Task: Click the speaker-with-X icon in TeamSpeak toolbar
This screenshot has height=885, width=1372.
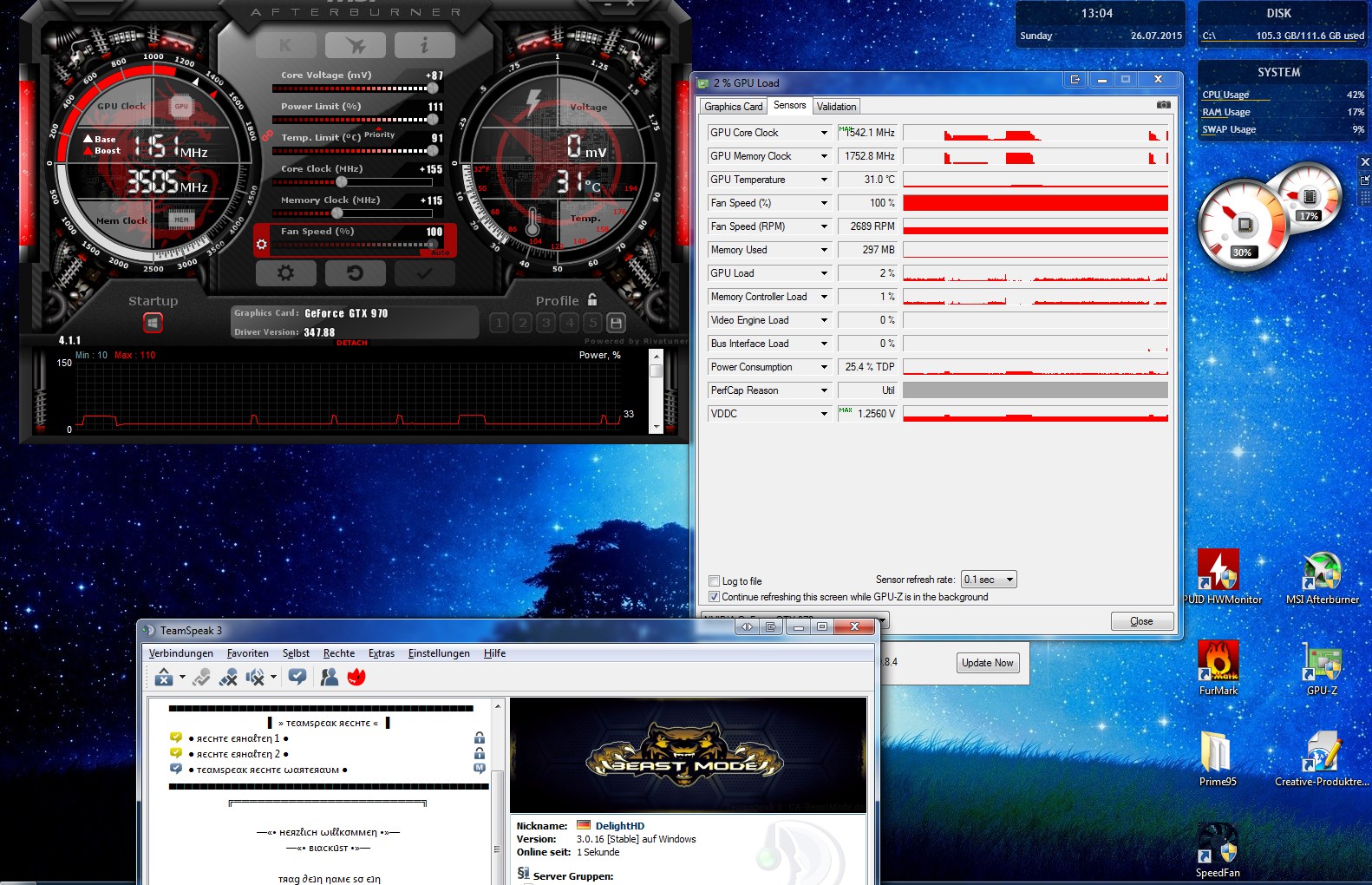Action: tap(255, 677)
